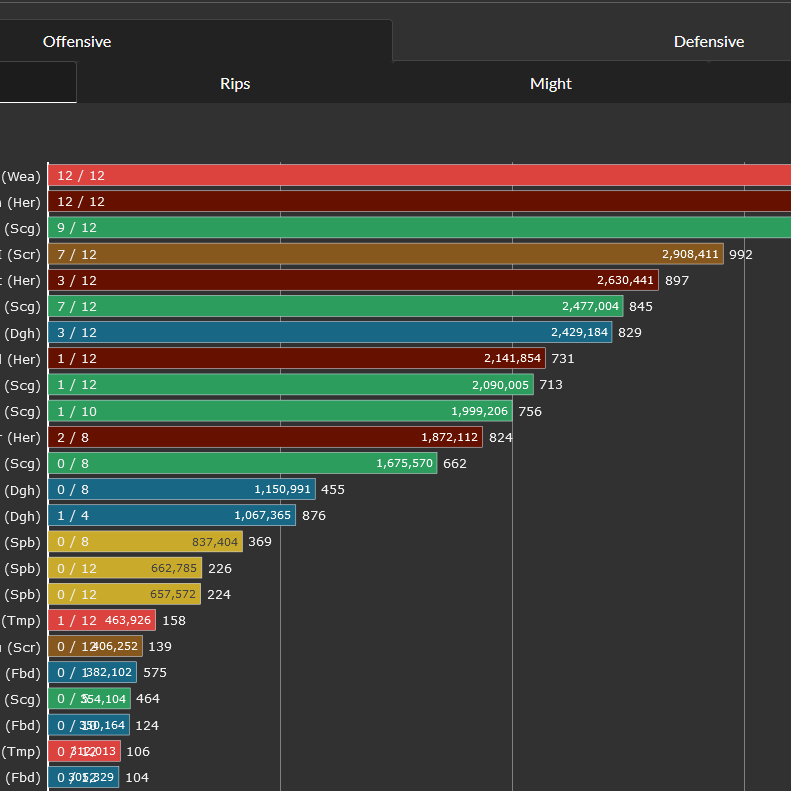The width and height of the screenshot is (791, 791).
Task: Click the green bar labeled 9 / 12
Action: tap(419, 228)
